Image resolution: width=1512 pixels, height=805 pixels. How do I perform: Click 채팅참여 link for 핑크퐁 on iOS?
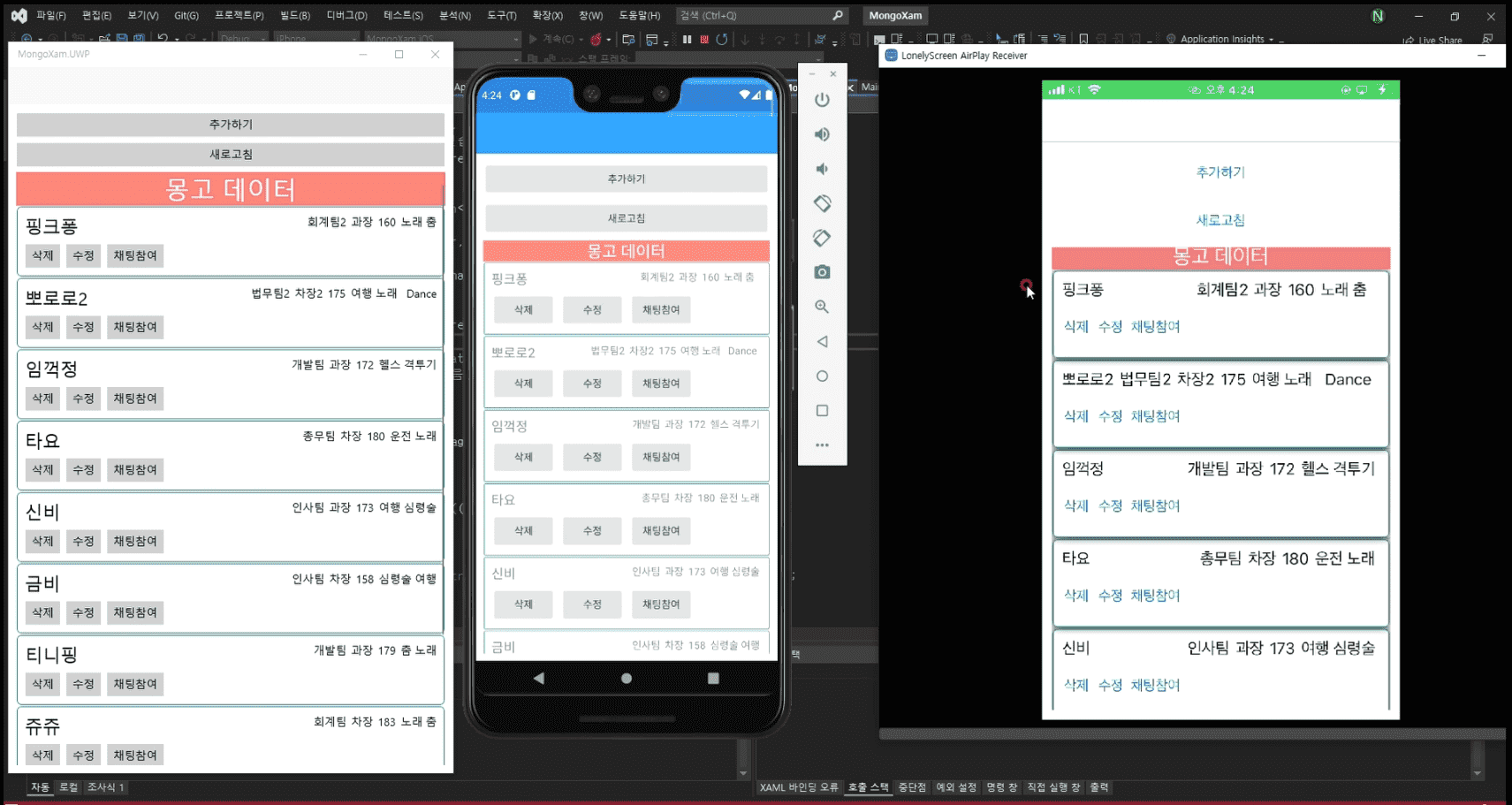[x=1155, y=327]
